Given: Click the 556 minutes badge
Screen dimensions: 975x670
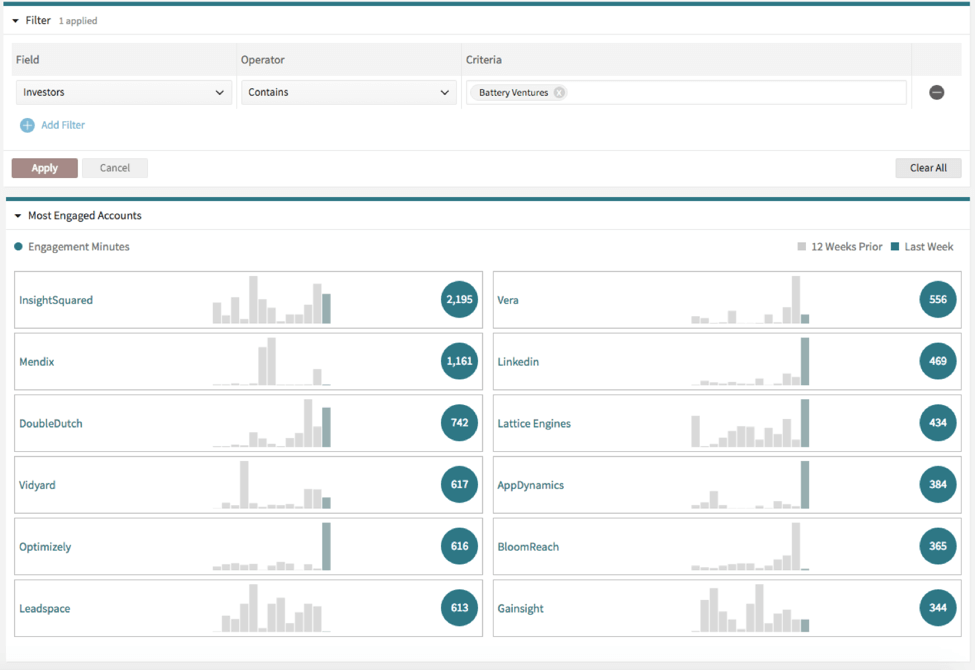Looking at the screenshot, I should (x=938, y=299).
